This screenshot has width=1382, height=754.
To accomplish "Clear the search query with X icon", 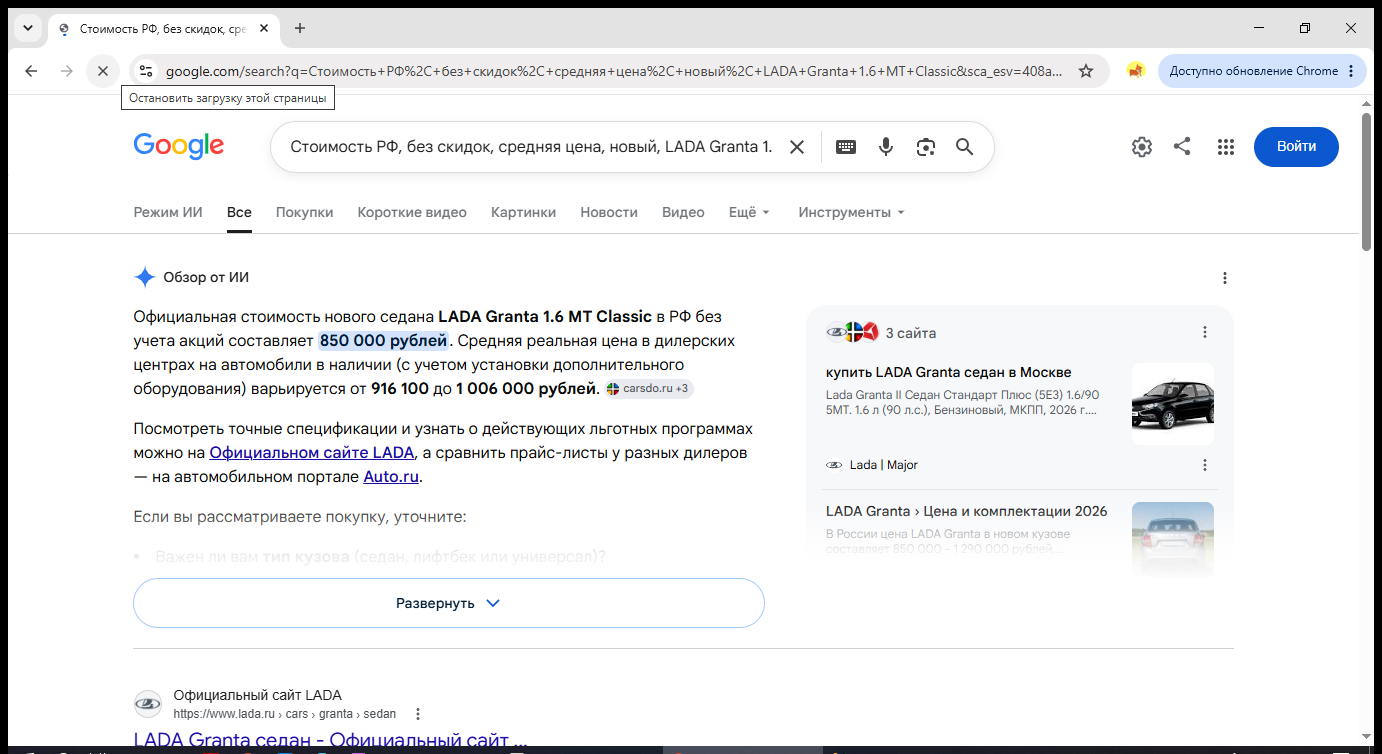I will [x=797, y=147].
